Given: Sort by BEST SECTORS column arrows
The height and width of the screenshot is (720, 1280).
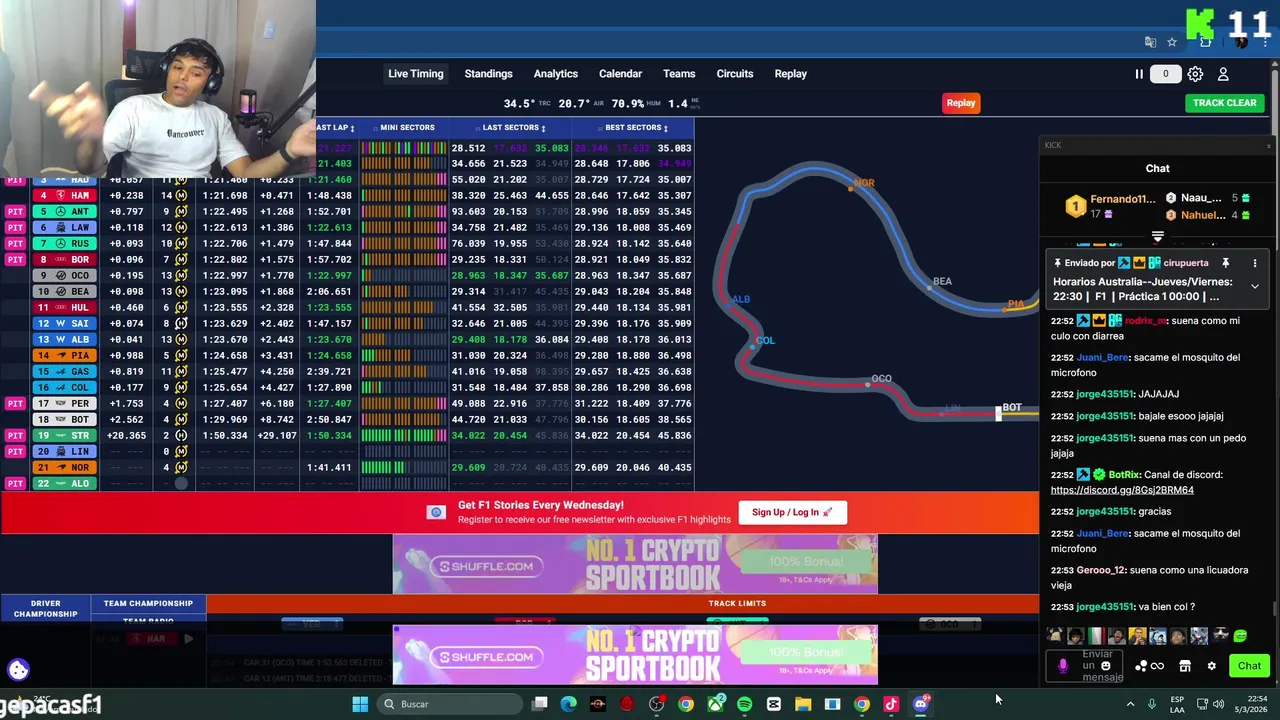Looking at the screenshot, I should click(666, 128).
